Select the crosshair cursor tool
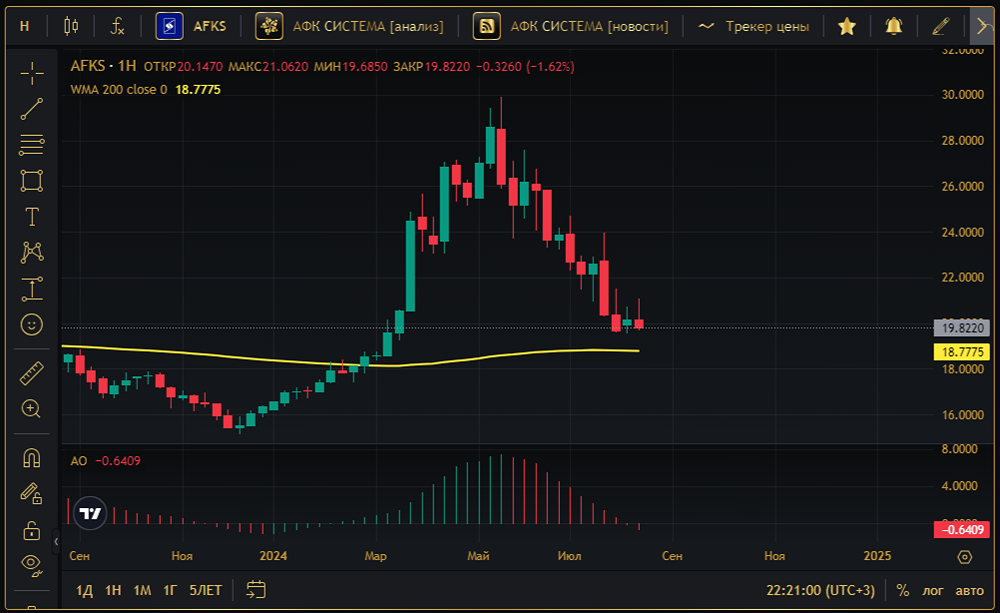1000x613 pixels. tap(31, 74)
